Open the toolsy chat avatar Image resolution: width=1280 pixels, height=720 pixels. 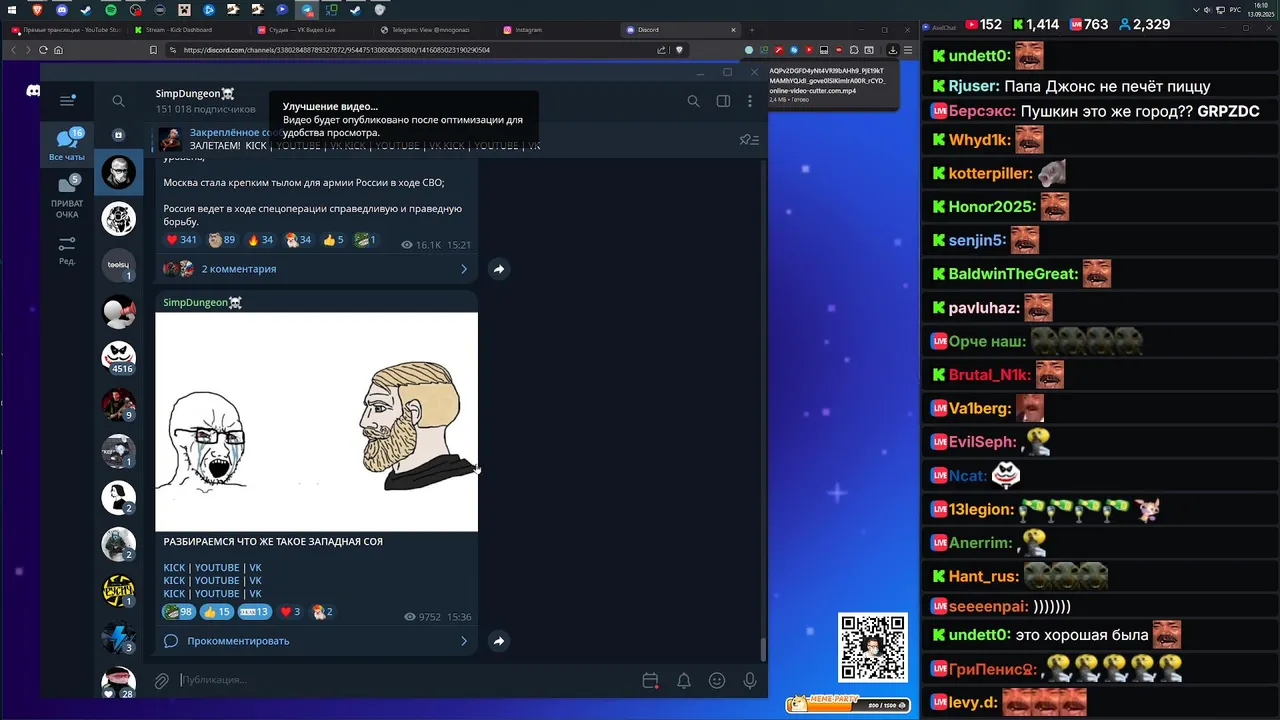click(x=118, y=265)
